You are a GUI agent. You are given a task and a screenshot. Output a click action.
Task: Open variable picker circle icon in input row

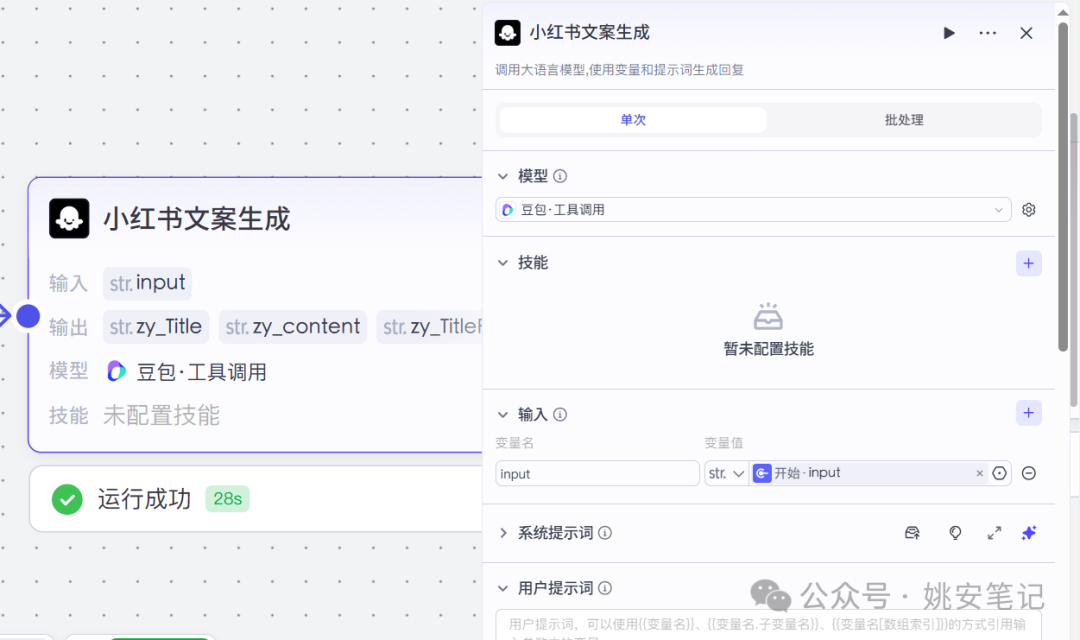[999, 473]
